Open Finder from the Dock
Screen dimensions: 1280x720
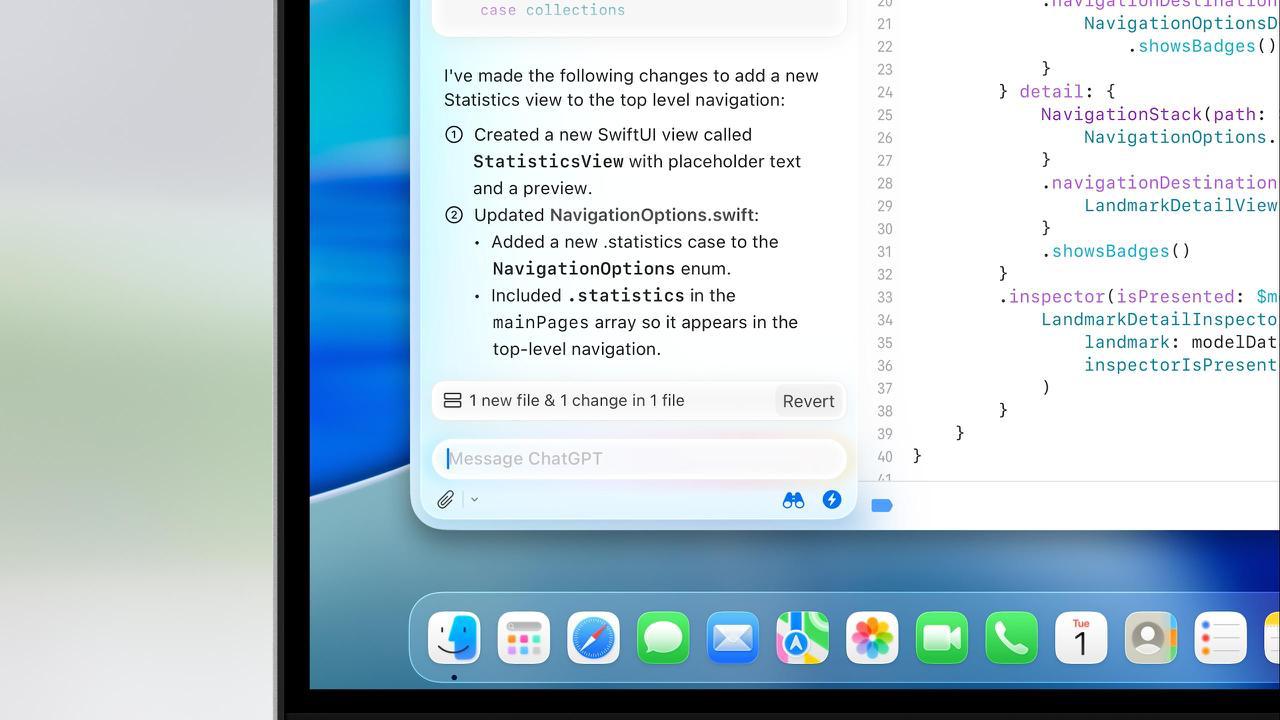(x=454, y=638)
